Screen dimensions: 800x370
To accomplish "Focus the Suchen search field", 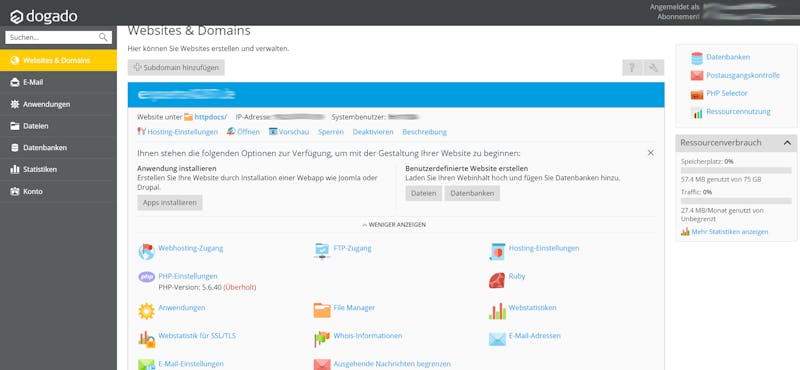I will [x=58, y=37].
